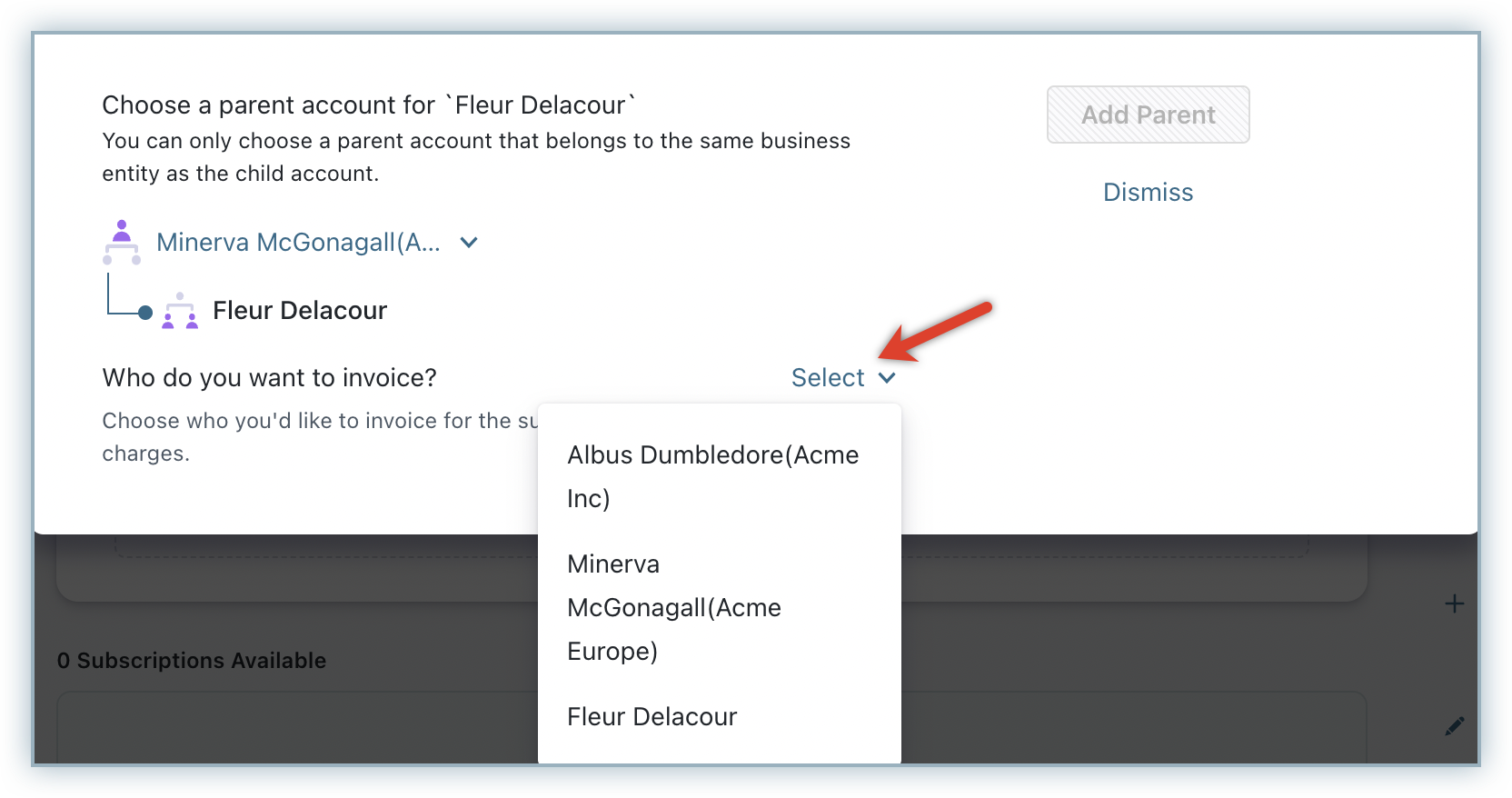Click the 'Choose a parent account' heading text
Image resolution: width=1512 pixels, height=798 pixels.
click(x=368, y=105)
